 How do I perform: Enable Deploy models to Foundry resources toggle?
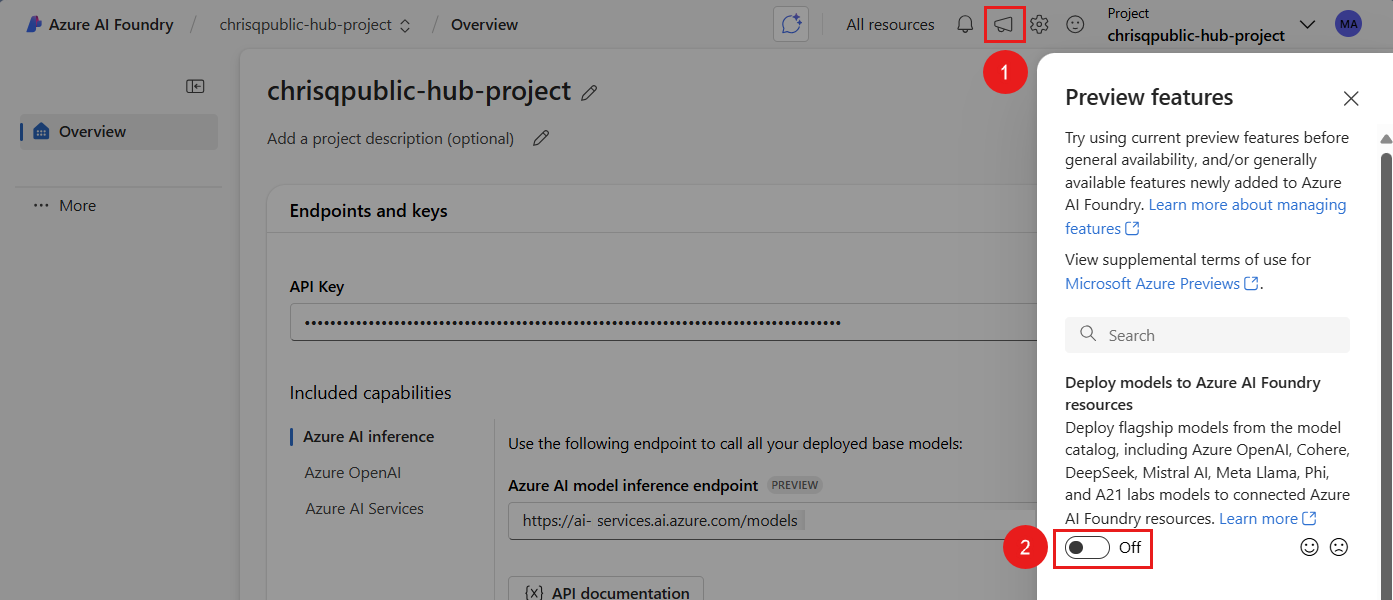tap(1087, 547)
